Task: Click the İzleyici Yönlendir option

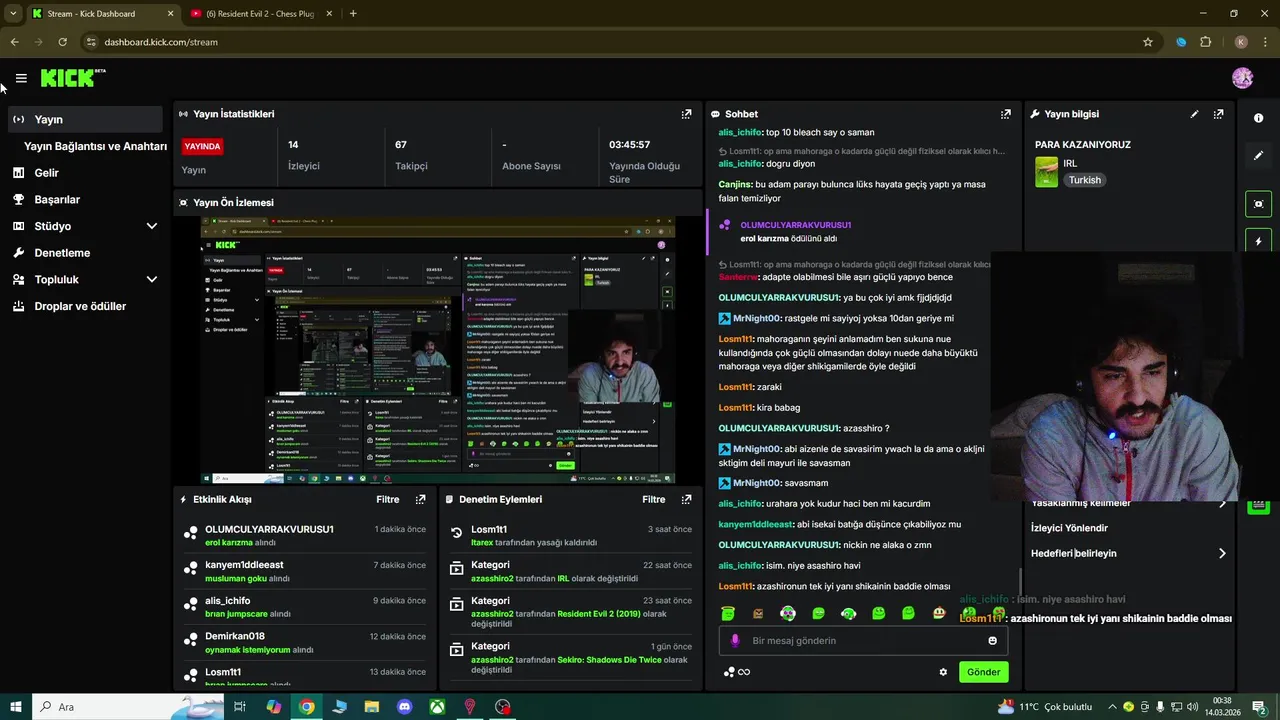Action: coord(1069,528)
